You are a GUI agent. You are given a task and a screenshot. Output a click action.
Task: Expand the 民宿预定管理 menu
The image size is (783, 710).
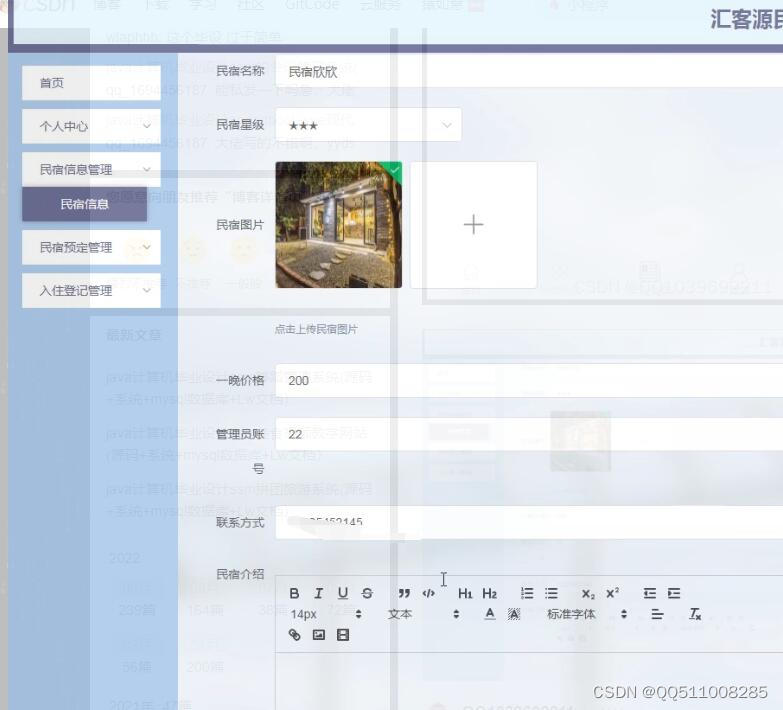[91, 247]
